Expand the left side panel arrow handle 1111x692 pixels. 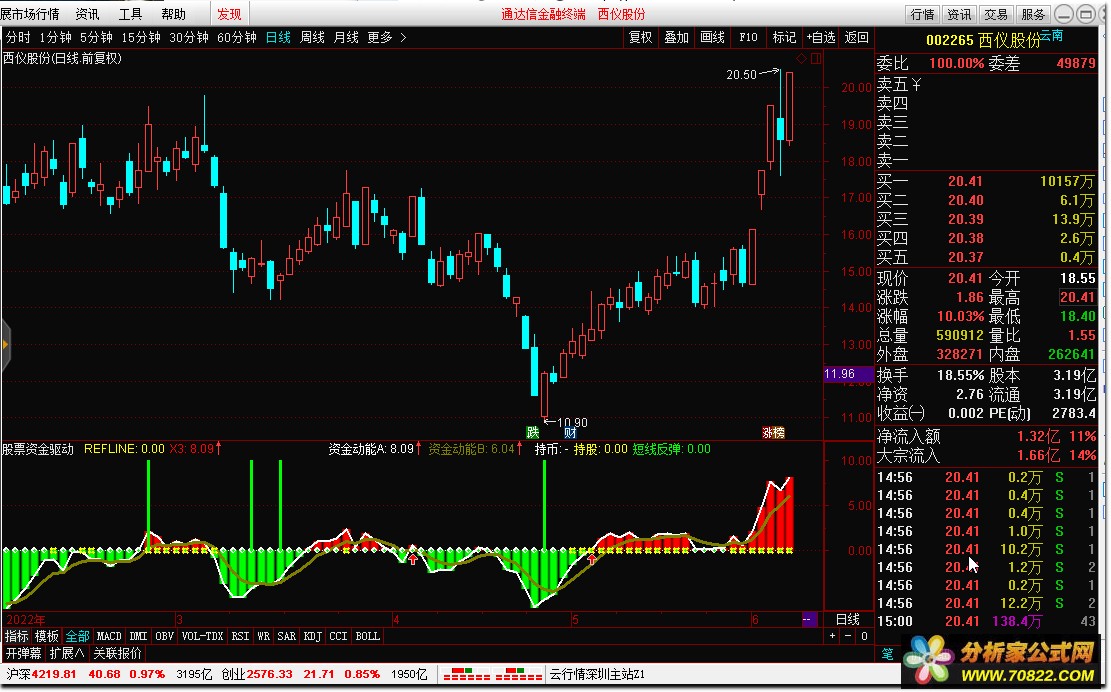tap(5, 345)
